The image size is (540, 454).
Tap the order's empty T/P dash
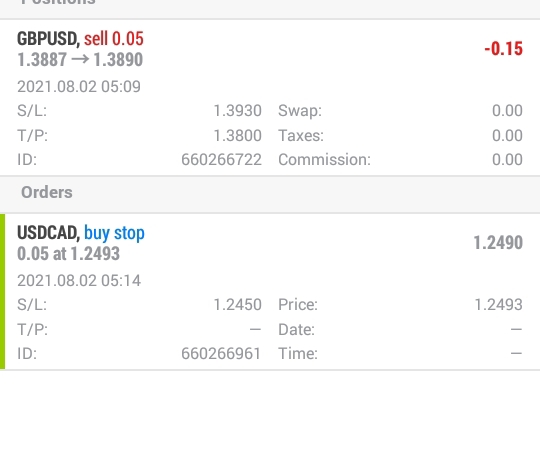(x=255, y=330)
